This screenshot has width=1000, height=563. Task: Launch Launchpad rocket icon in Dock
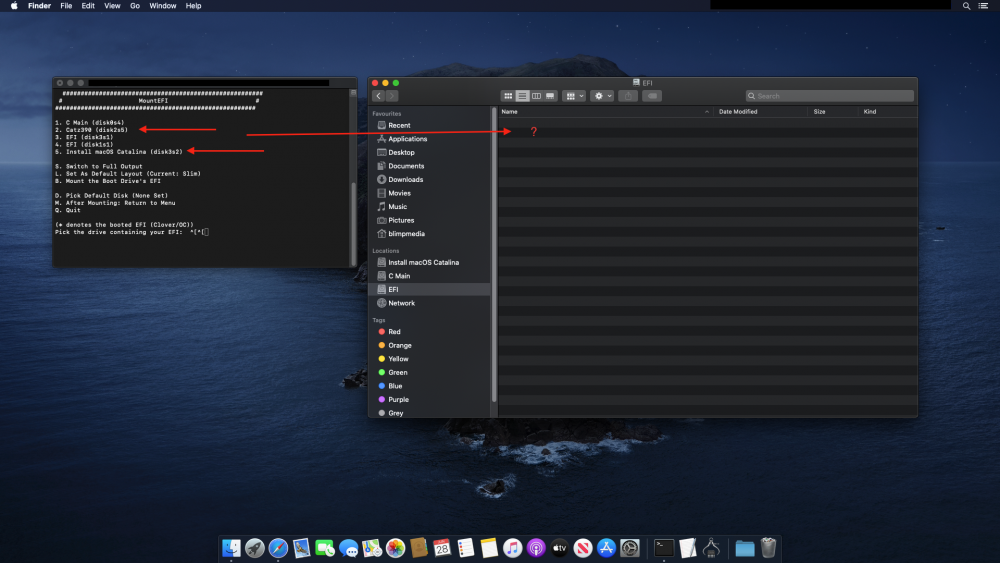pyautogui.click(x=254, y=548)
